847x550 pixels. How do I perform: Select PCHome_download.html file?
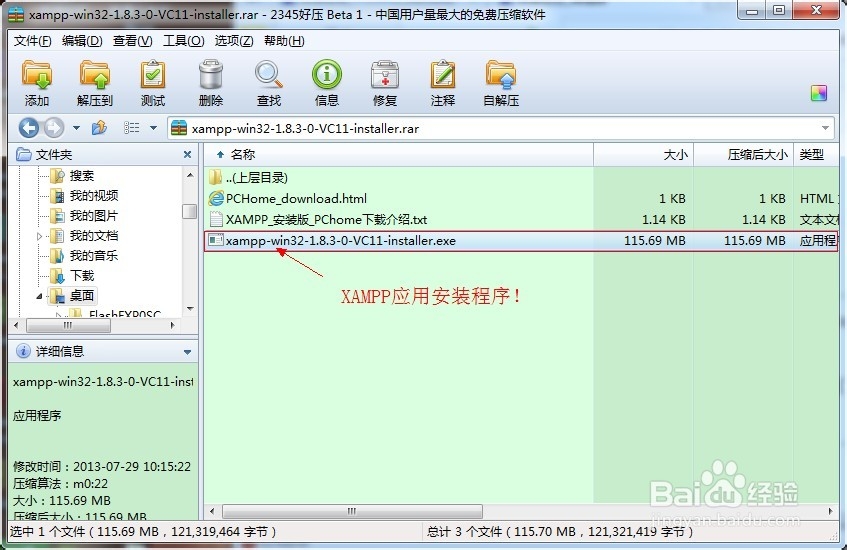(x=296, y=198)
